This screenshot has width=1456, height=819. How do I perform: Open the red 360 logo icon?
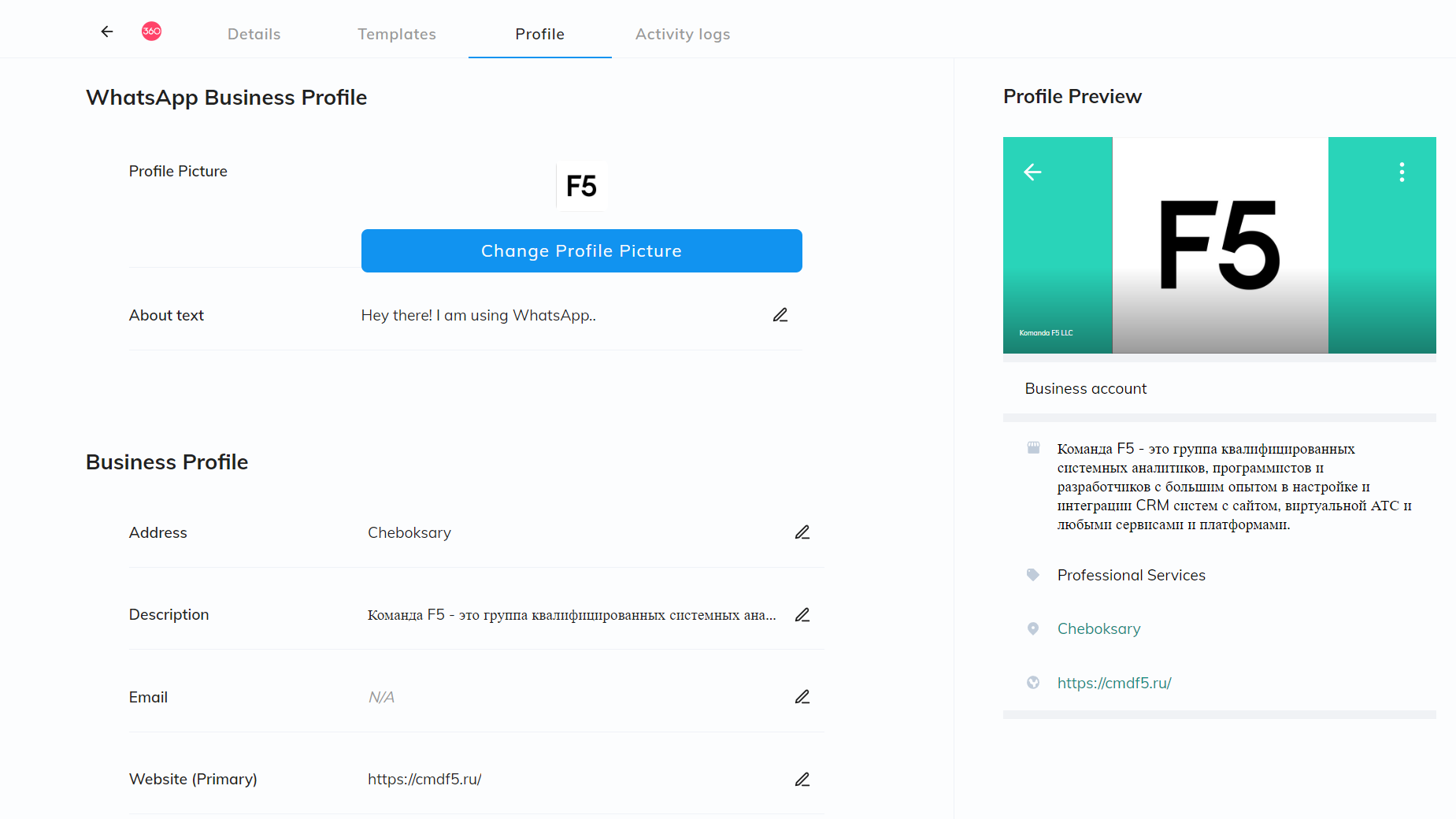click(x=152, y=31)
